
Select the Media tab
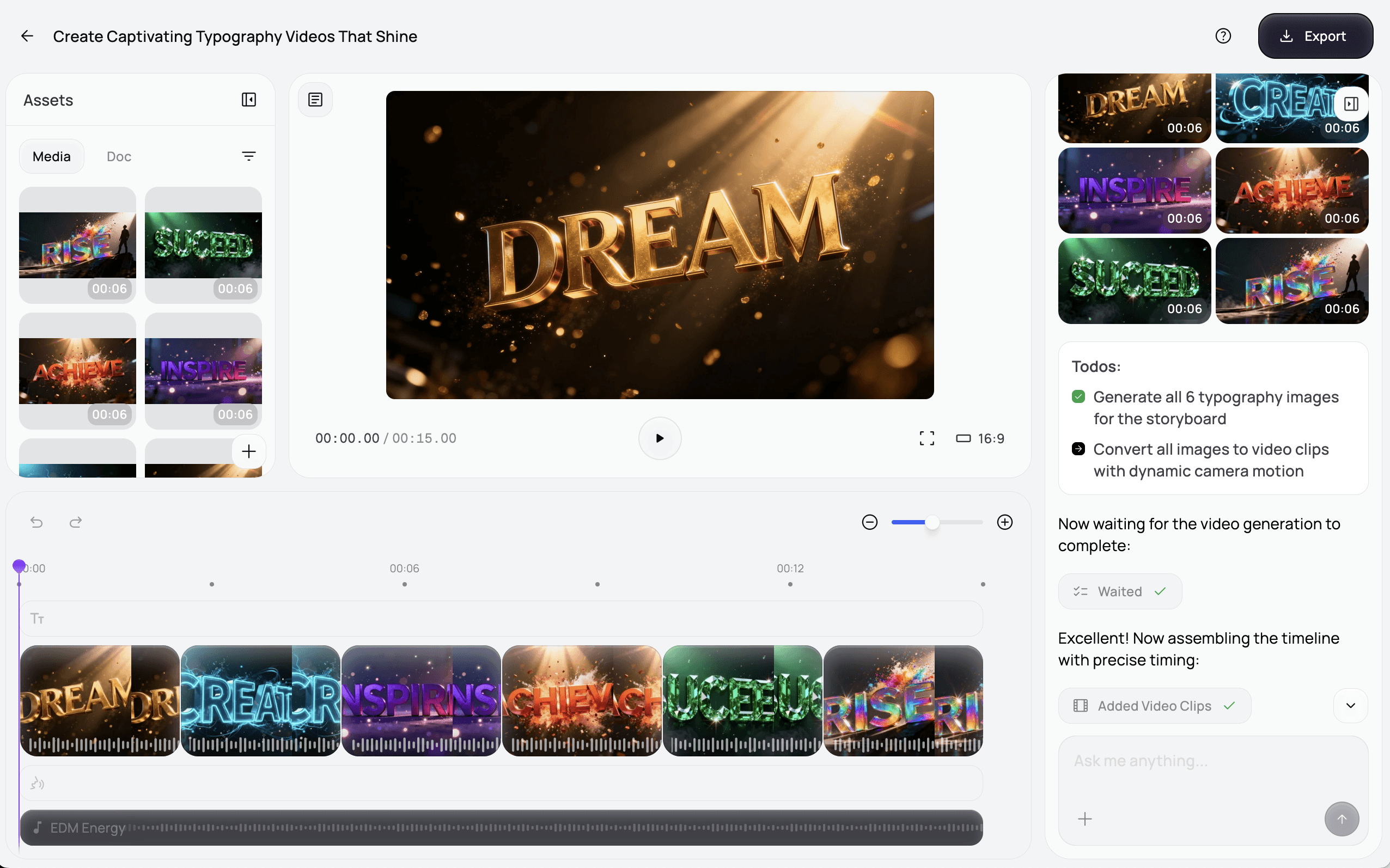click(x=52, y=156)
